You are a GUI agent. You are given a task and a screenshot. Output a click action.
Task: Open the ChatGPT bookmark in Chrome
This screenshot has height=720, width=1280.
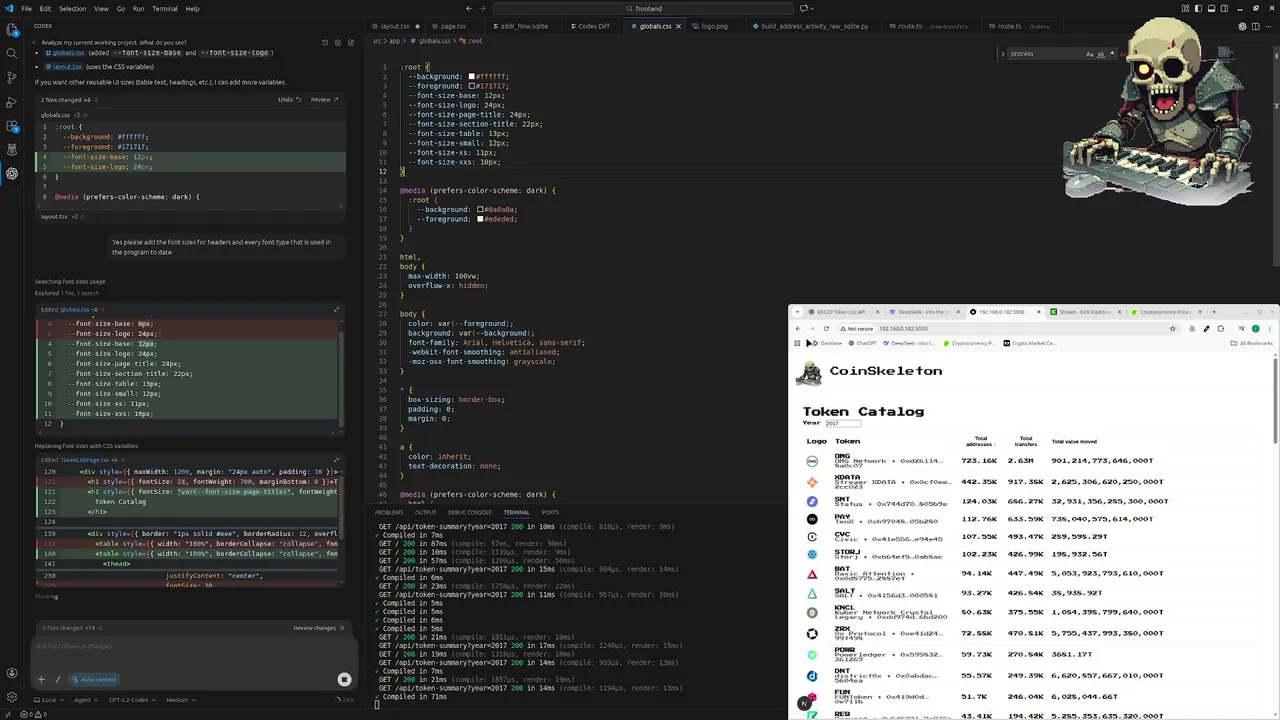click(x=863, y=343)
